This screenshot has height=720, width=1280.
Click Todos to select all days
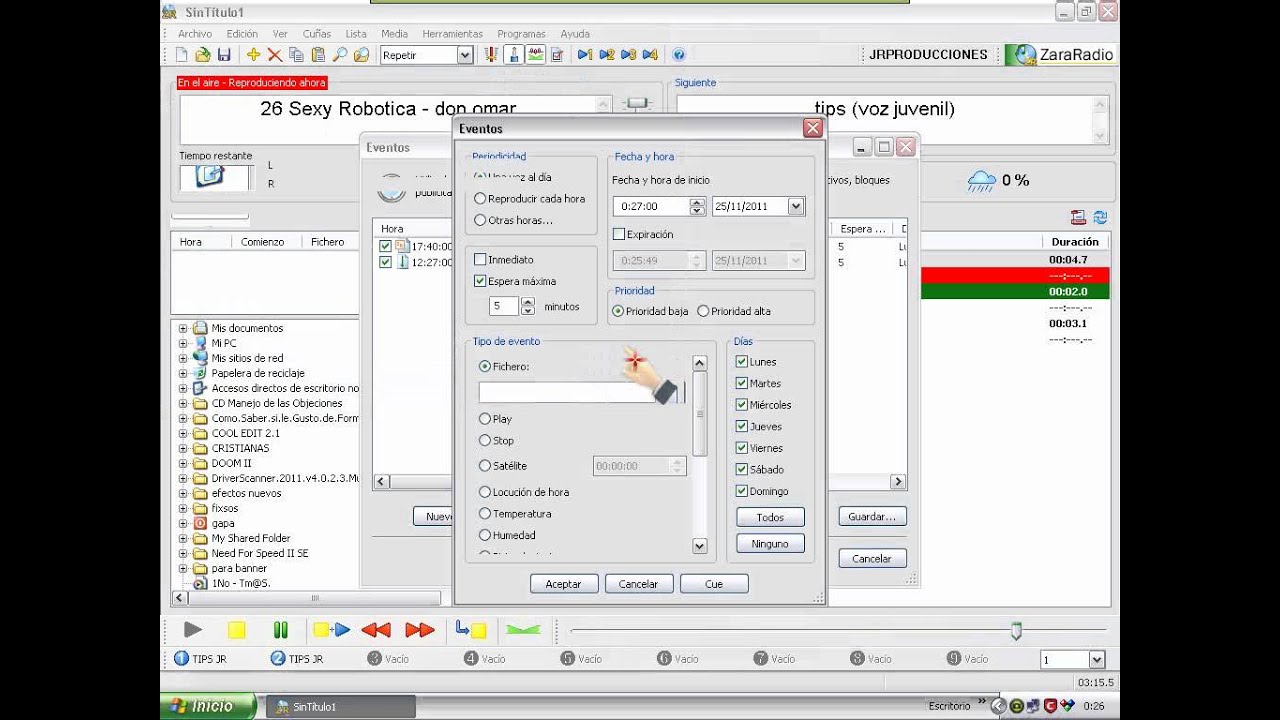(770, 517)
